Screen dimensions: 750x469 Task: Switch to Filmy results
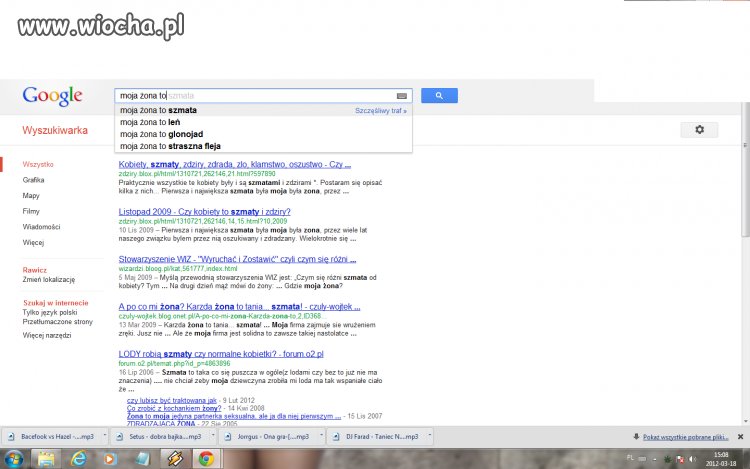pos(31,211)
